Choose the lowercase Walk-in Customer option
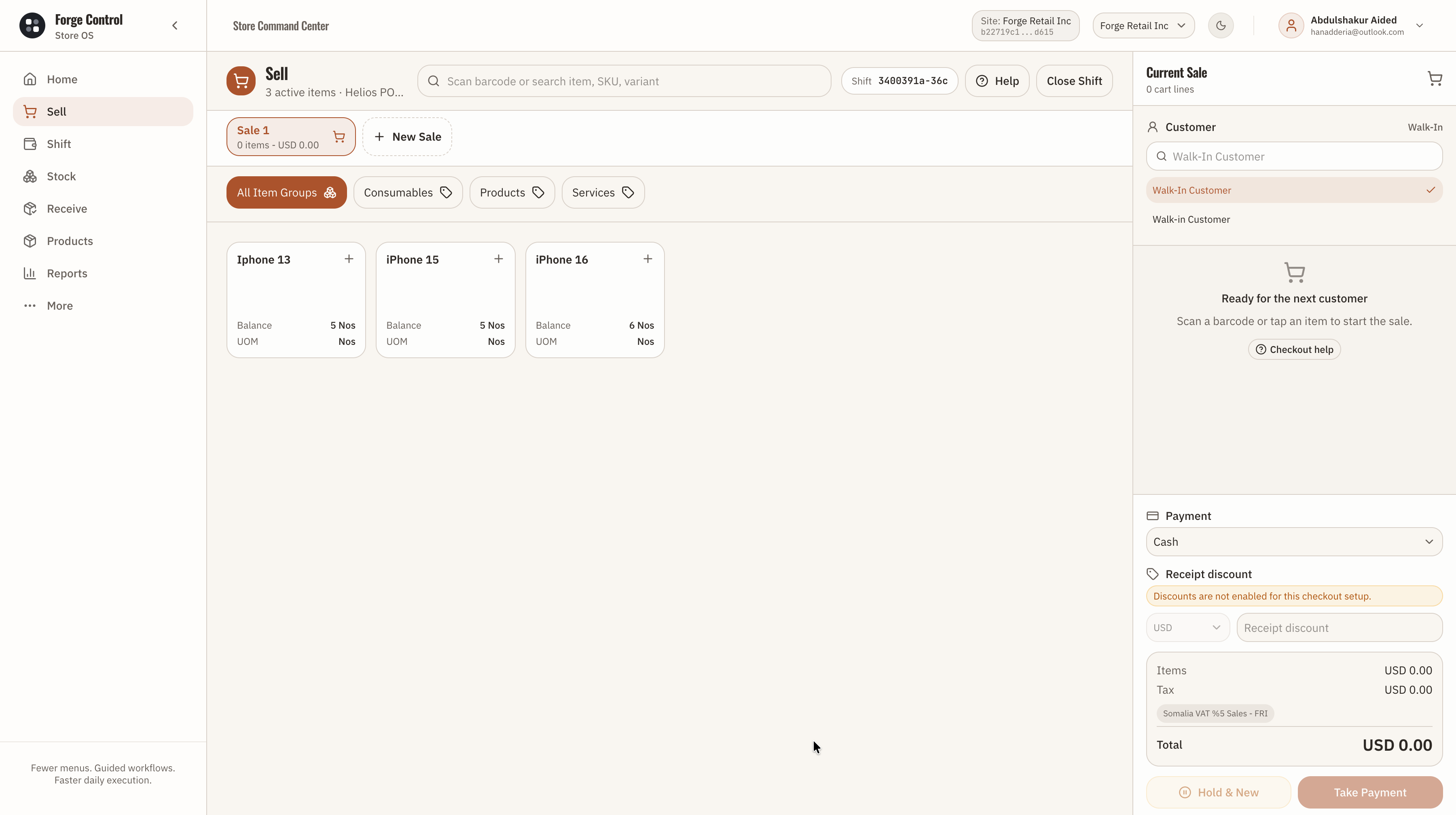 [x=1294, y=219]
